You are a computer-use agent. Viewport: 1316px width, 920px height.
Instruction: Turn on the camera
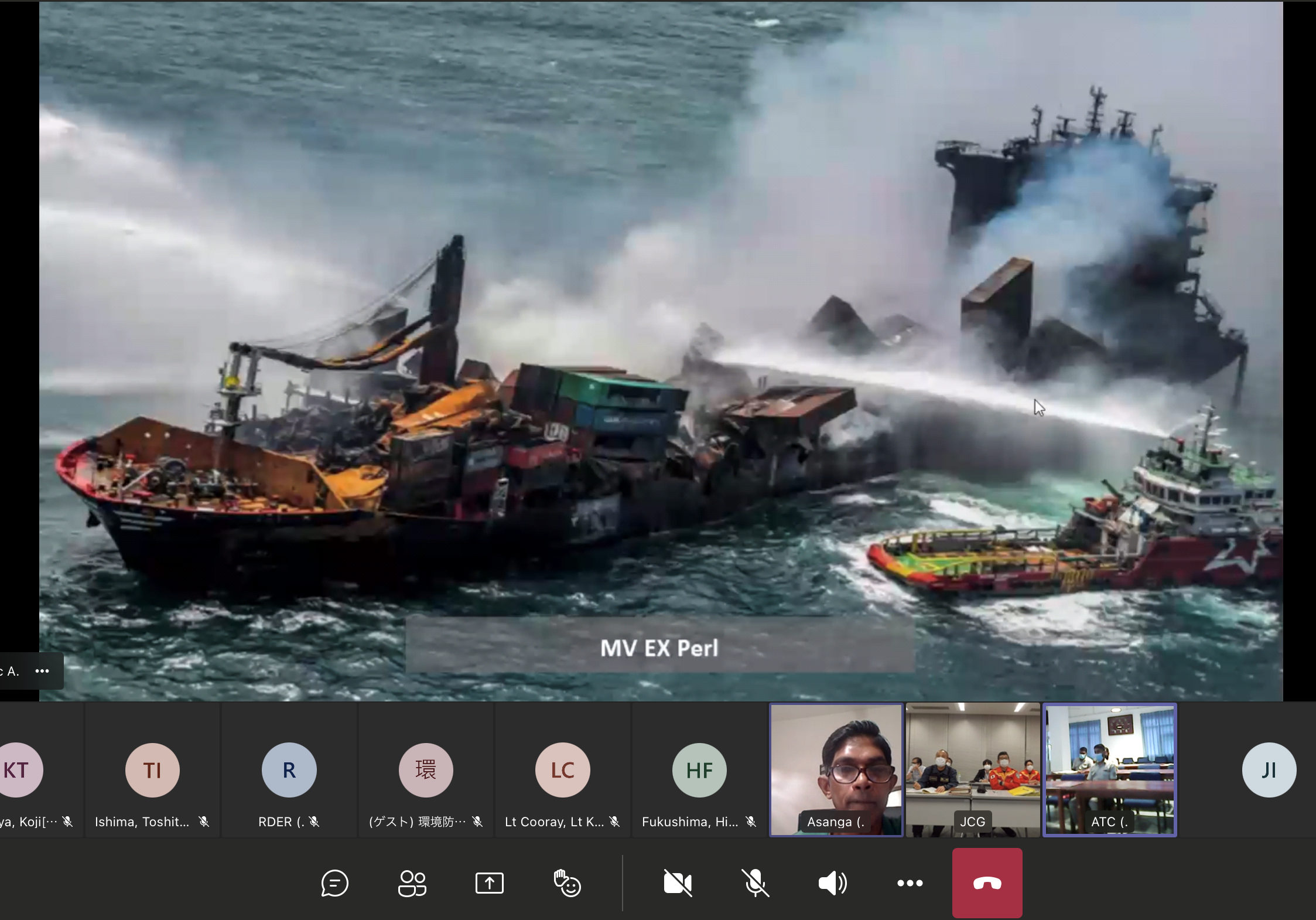(678, 883)
